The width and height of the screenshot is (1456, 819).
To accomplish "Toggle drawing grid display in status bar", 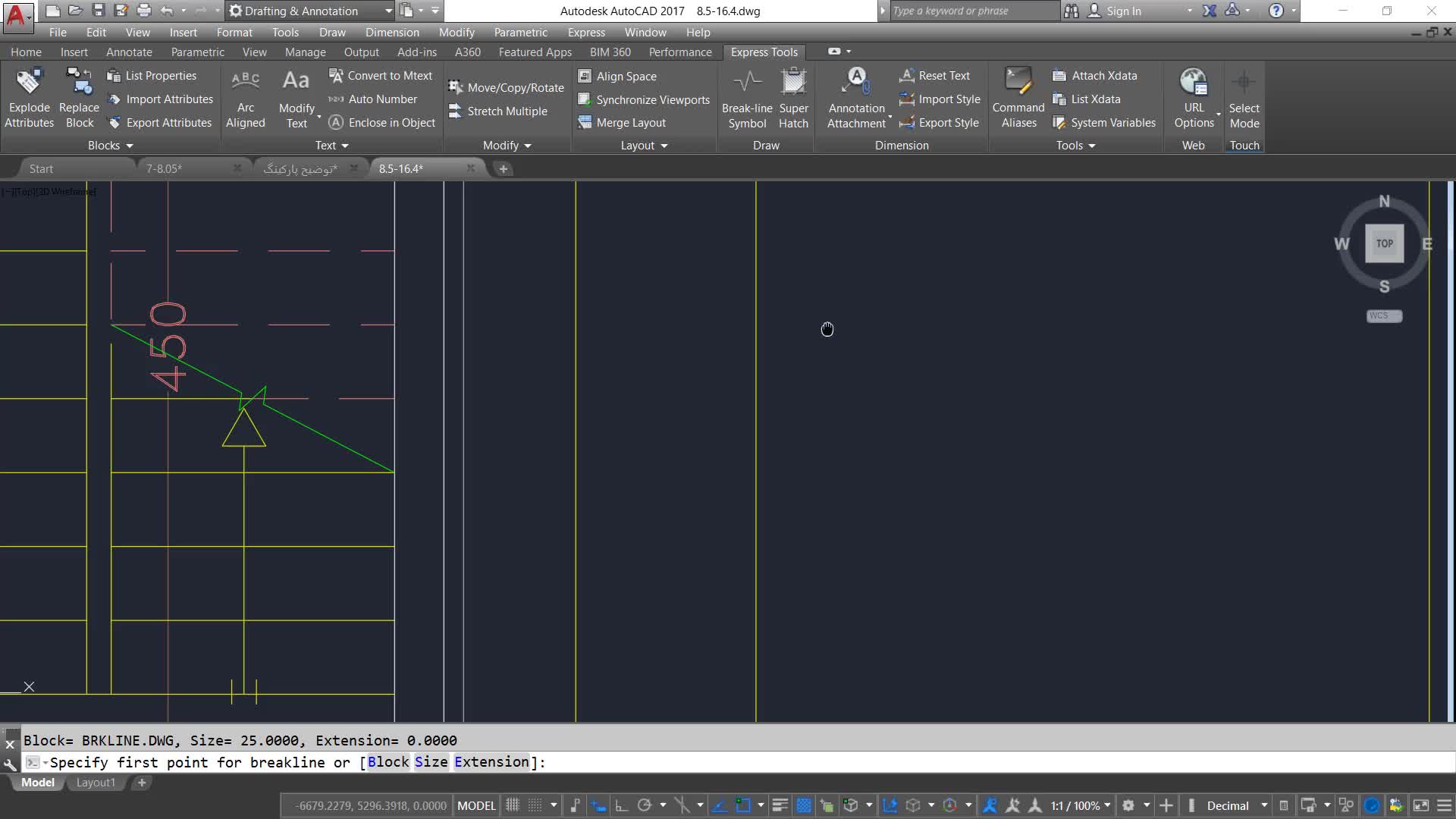I will 513,805.
